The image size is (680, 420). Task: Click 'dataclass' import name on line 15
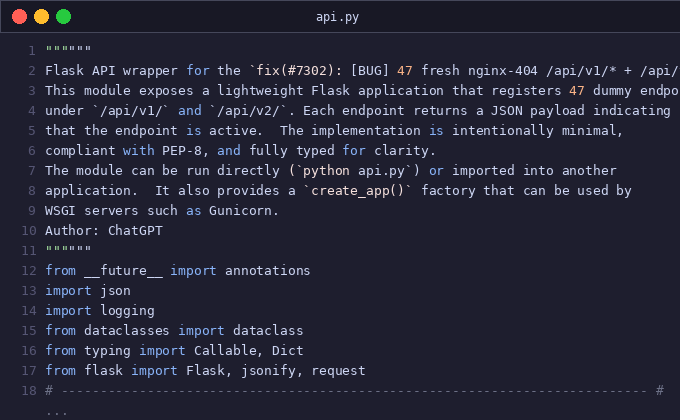pyautogui.click(x=268, y=331)
